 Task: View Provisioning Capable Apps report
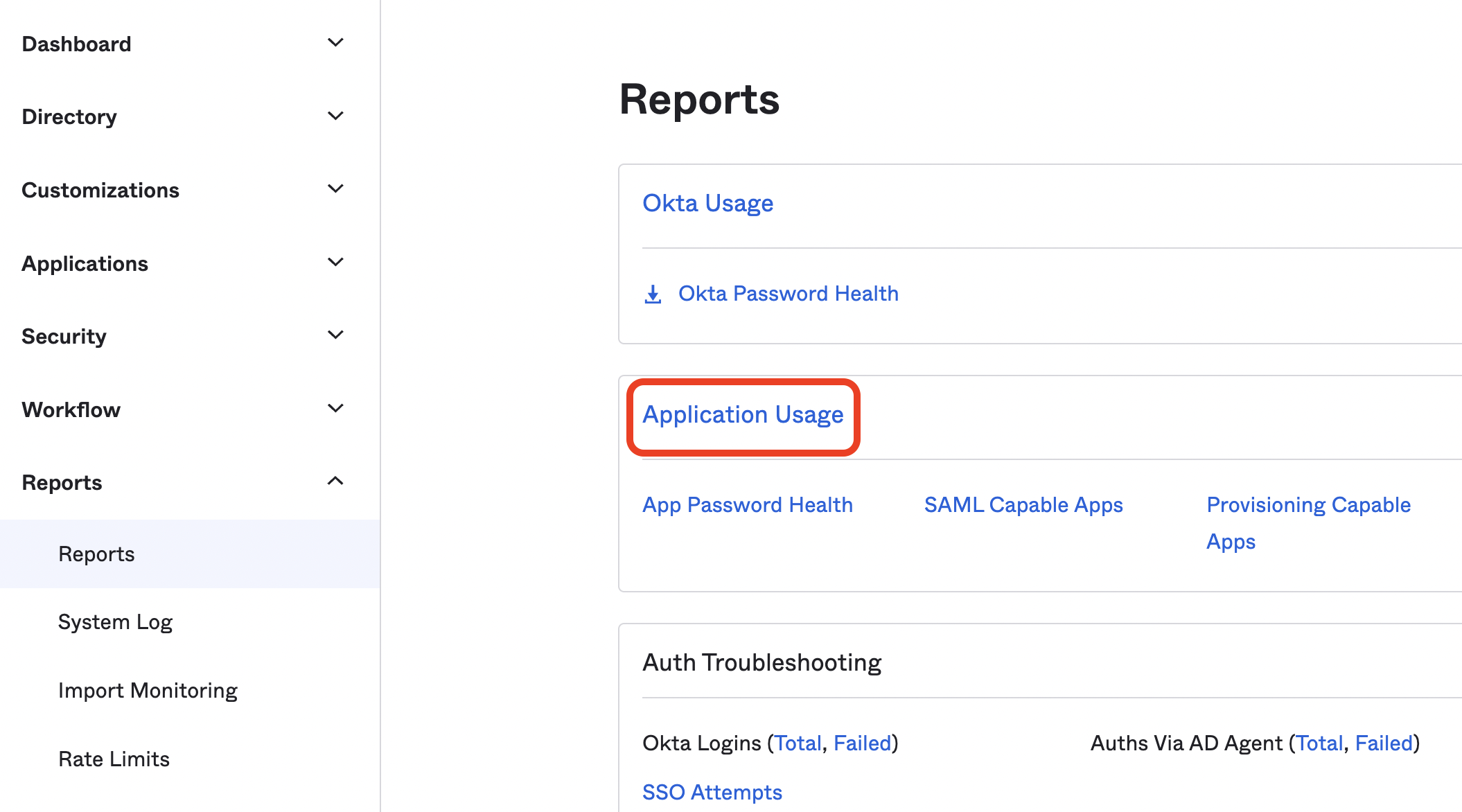click(x=1307, y=506)
